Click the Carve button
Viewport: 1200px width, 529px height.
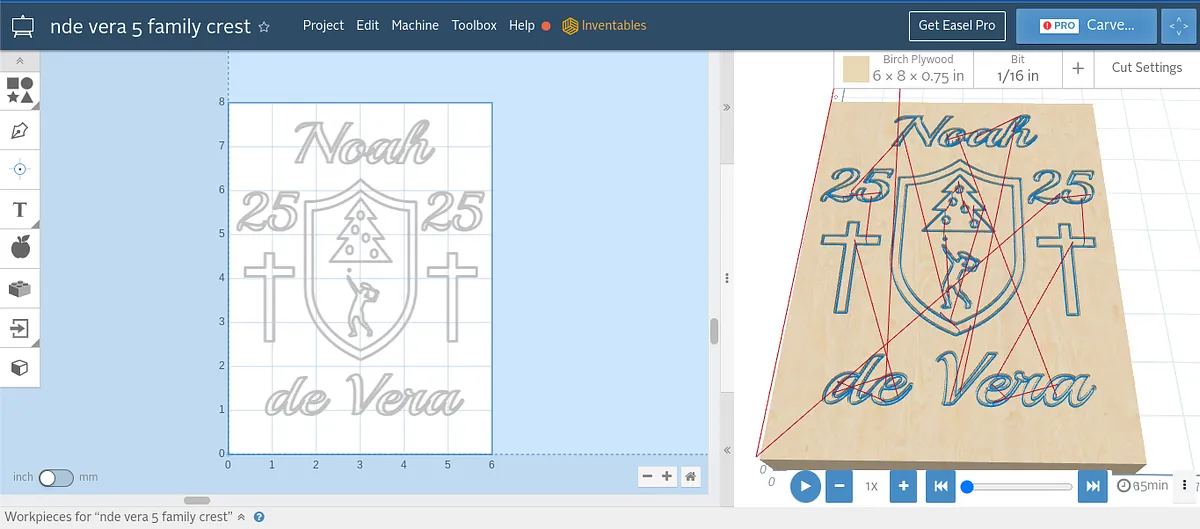[1086, 26]
